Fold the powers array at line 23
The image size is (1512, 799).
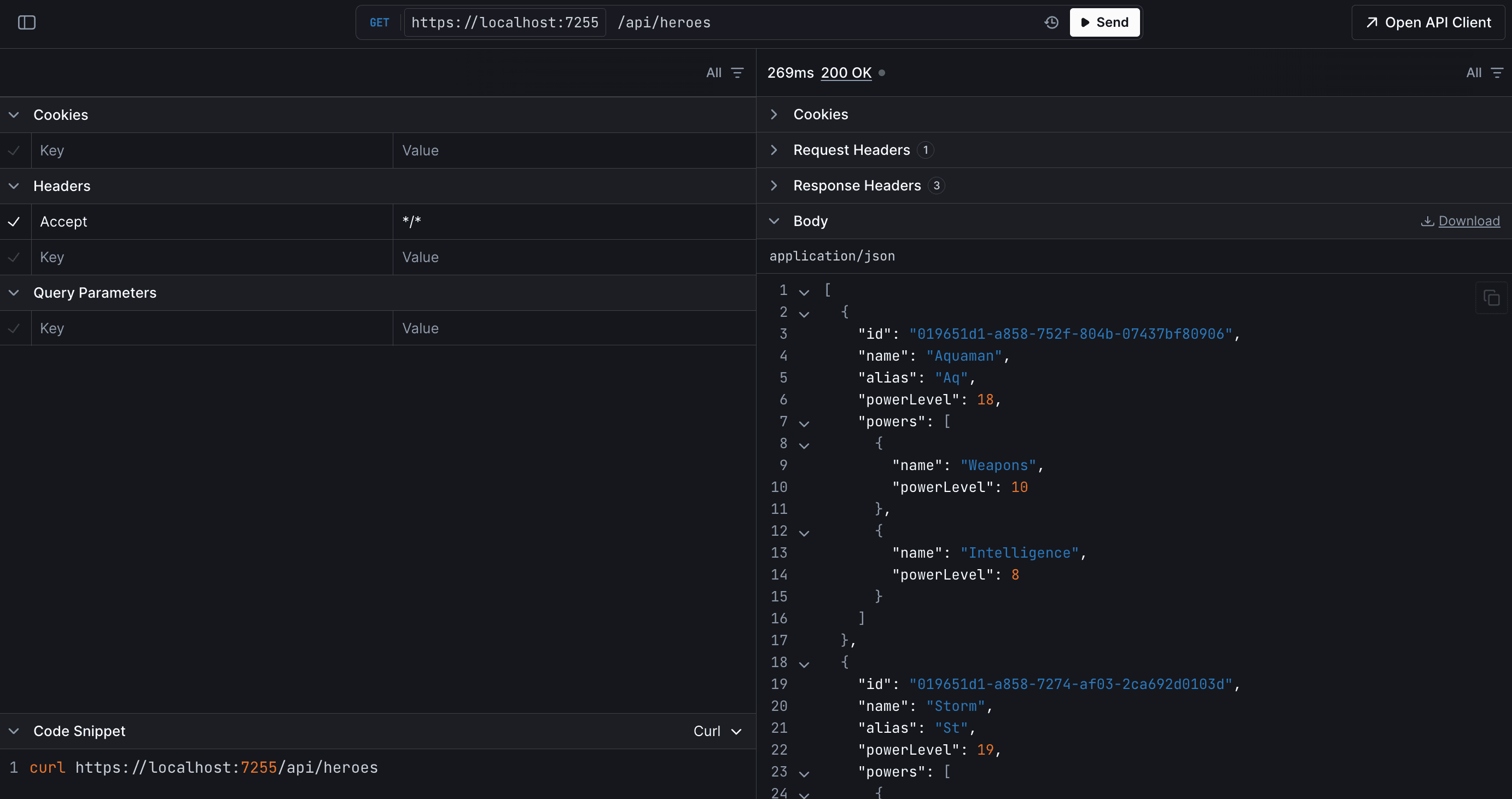804,773
